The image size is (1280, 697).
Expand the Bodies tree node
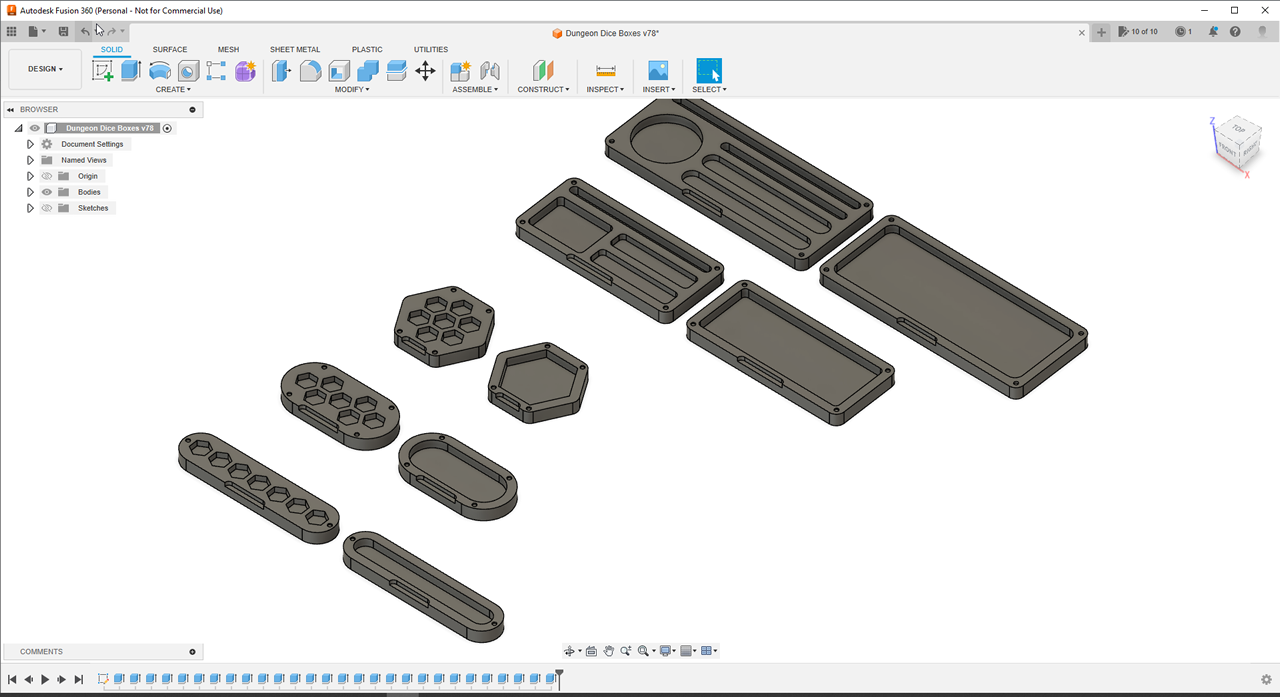(x=30, y=192)
